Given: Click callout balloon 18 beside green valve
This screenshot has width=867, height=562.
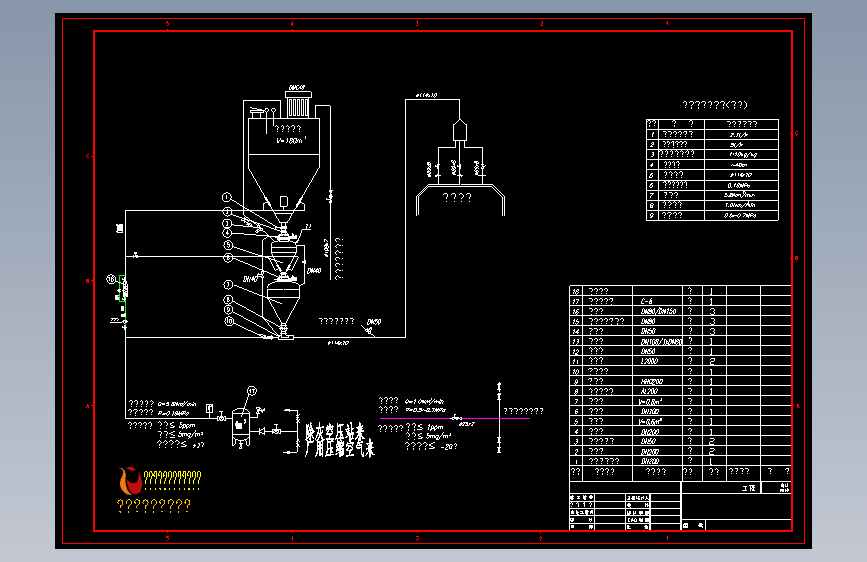Looking at the screenshot, I should [x=111, y=279].
